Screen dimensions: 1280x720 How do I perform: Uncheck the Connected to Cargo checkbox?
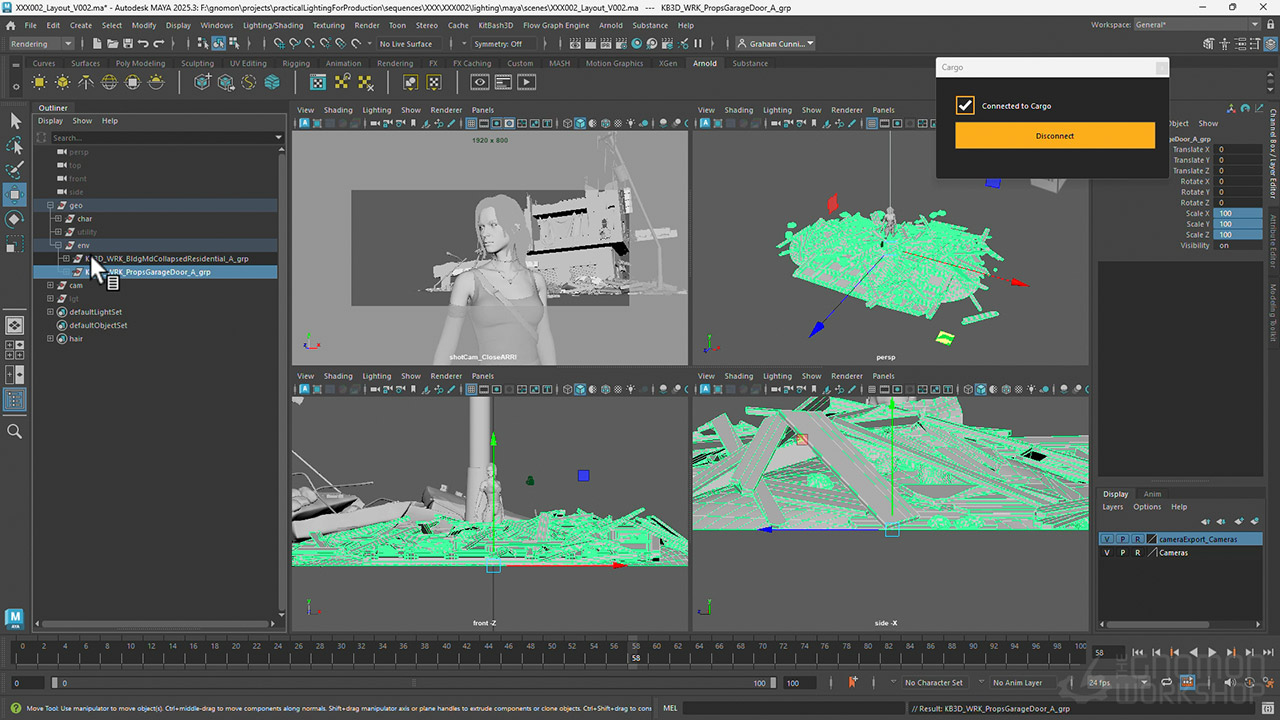[x=965, y=106]
